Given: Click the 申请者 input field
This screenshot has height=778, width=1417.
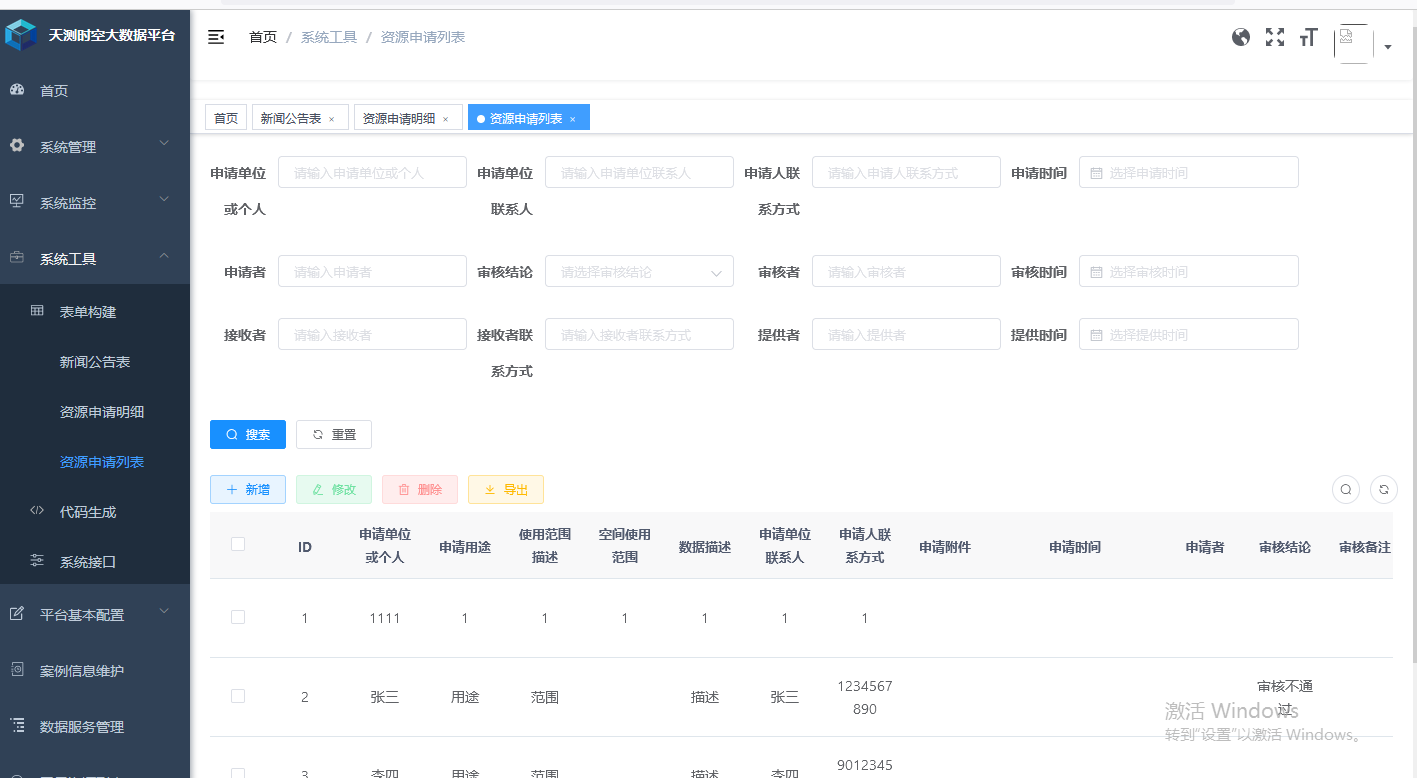Looking at the screenshot, I should point(372,271).
